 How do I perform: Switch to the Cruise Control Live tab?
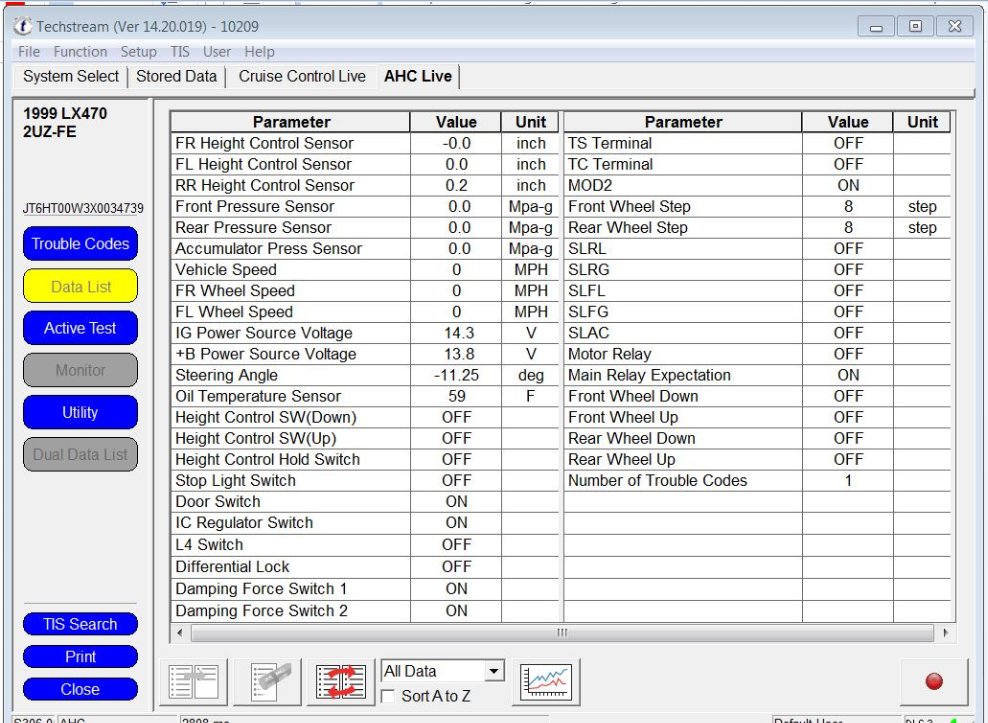302,76
